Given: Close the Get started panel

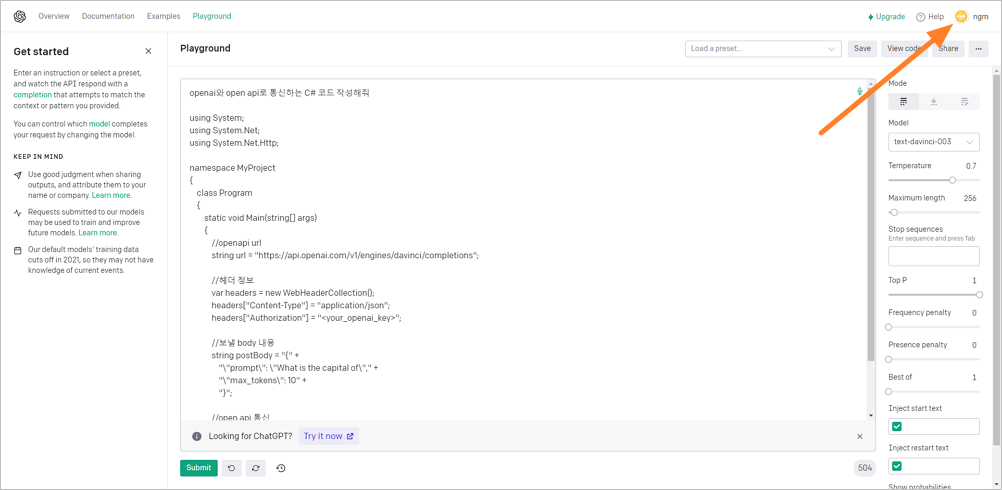Looking at the screenshot, I should (x=148, y=51).
